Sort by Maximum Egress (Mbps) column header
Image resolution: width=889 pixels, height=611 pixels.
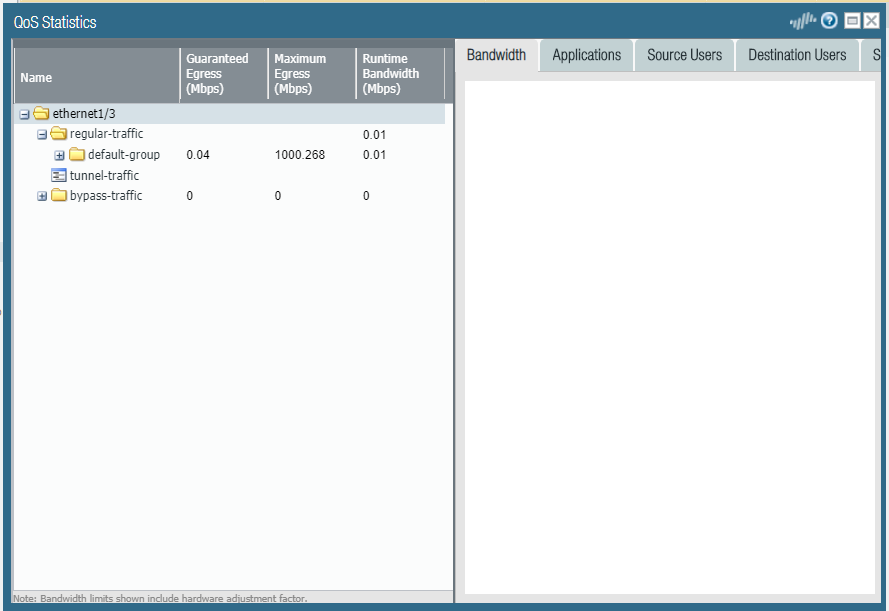click(x=312, y=75)
